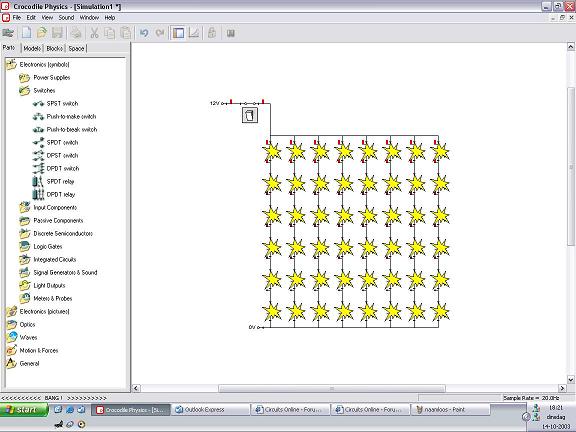Expand the Input Components folder

[x=25, y=208]
